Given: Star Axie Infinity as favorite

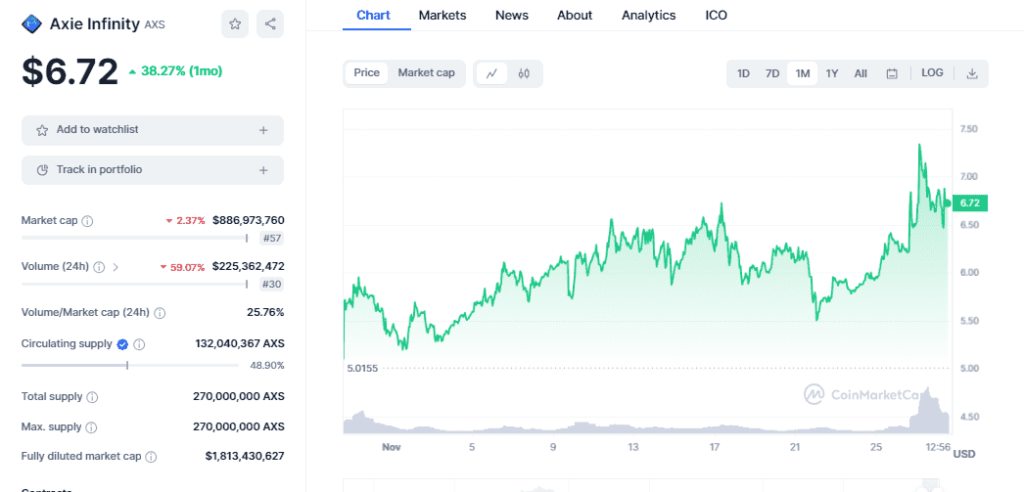Looking at the screenshot, I should pyautogui.click(x=235, y=24).
